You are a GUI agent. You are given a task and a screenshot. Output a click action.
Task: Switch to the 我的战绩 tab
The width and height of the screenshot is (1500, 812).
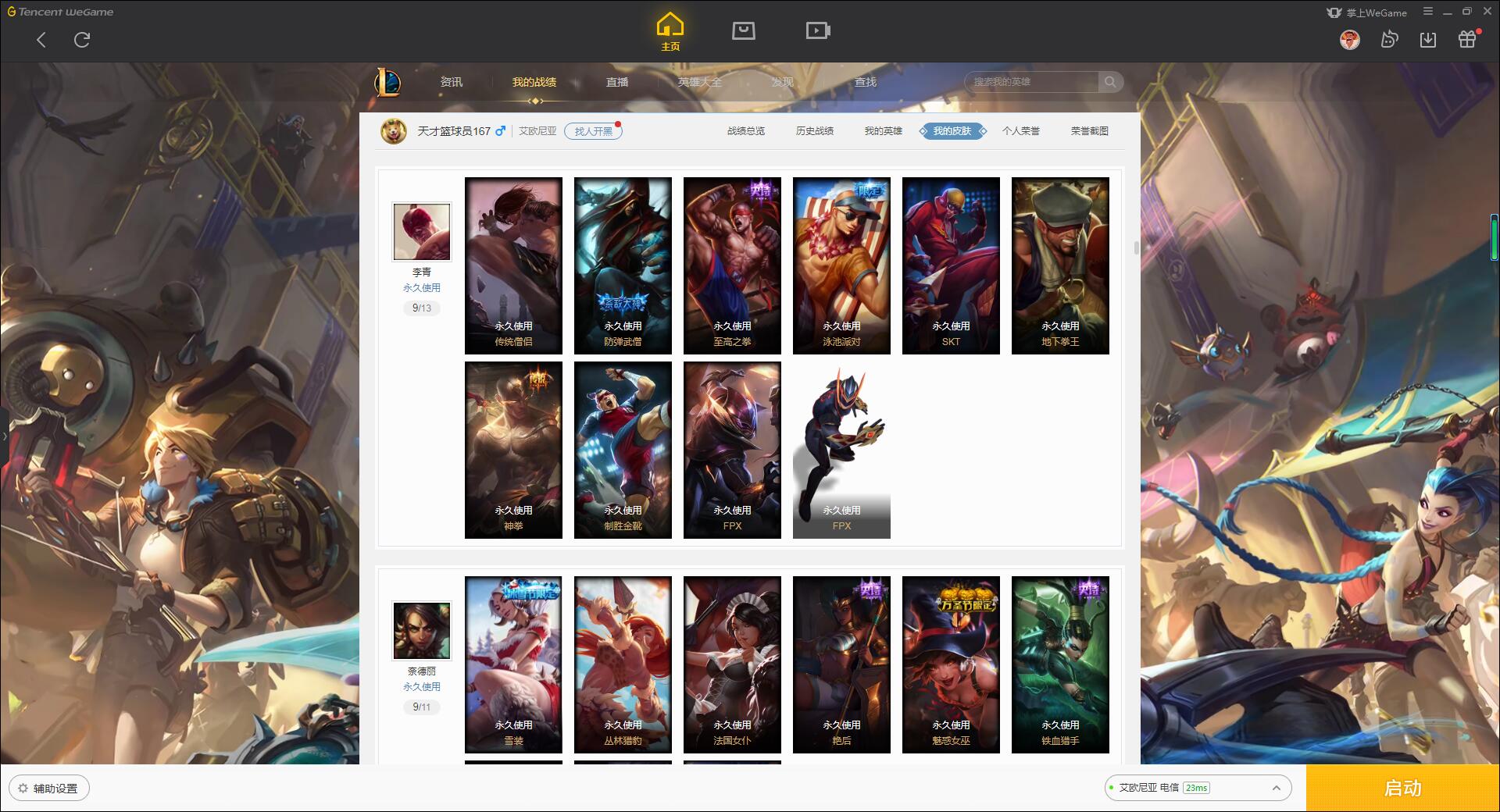(x=534, y=82)
